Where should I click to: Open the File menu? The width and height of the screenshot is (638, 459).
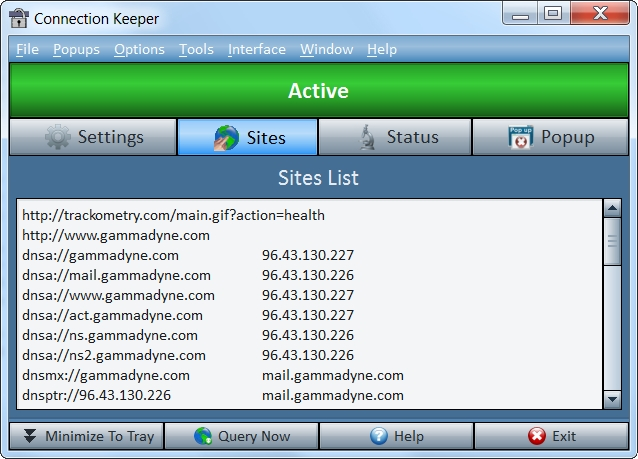point(27,49)
